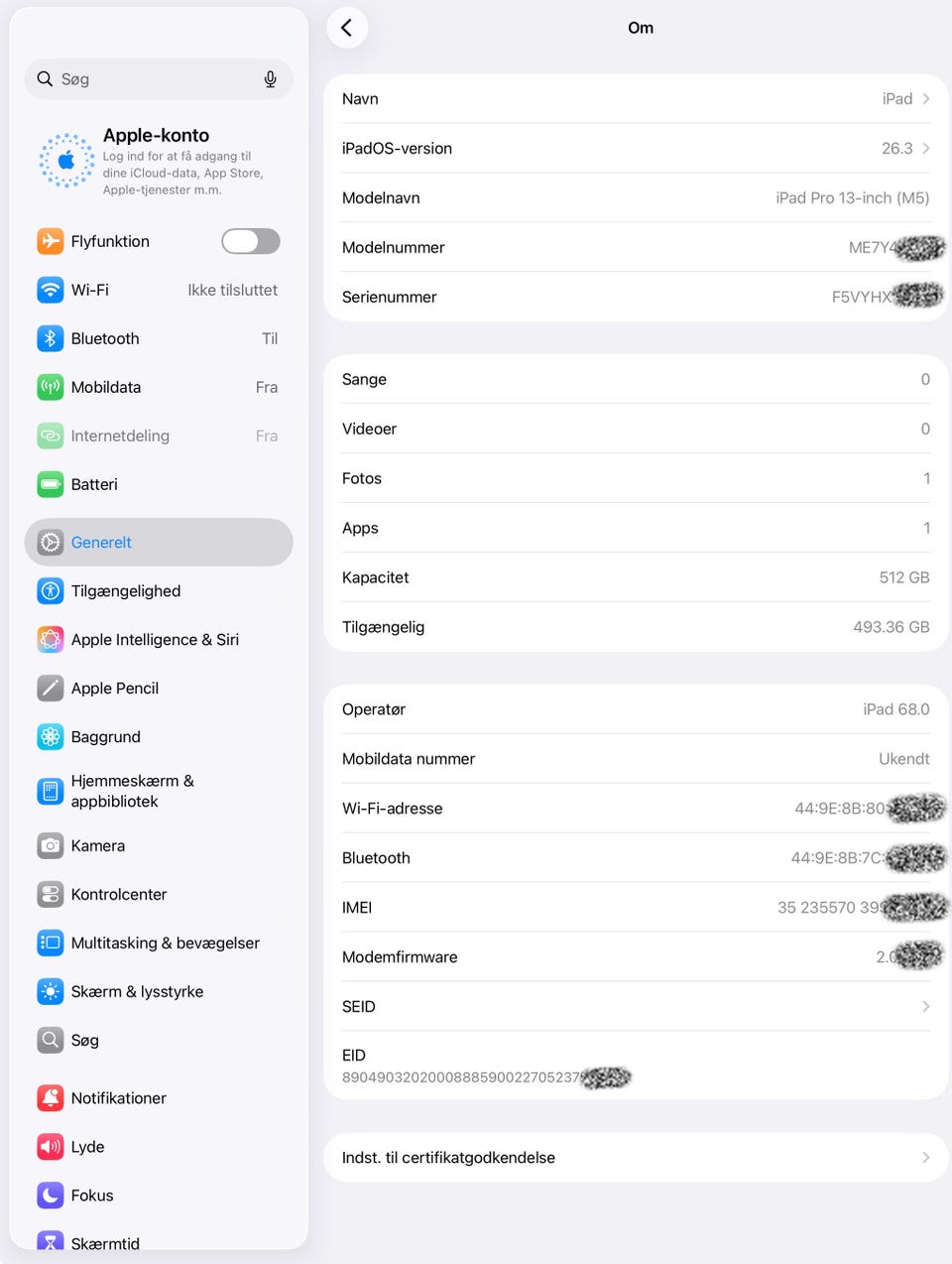Expand the iPadOS-version row chevron
Image resolution: width=952 pixels, height=1264 pixels.
(926, 148)
